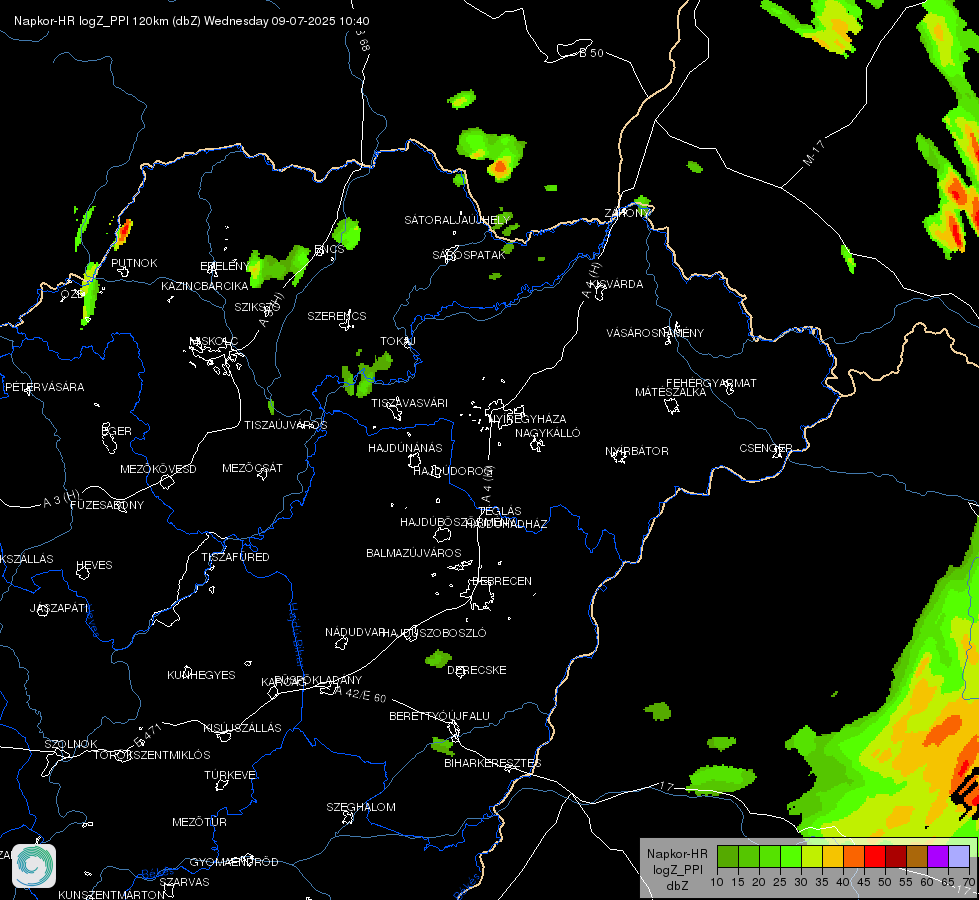
Task: Click the brown 55-60 dBZ legend swatch
Action: (x=917, y=857)
